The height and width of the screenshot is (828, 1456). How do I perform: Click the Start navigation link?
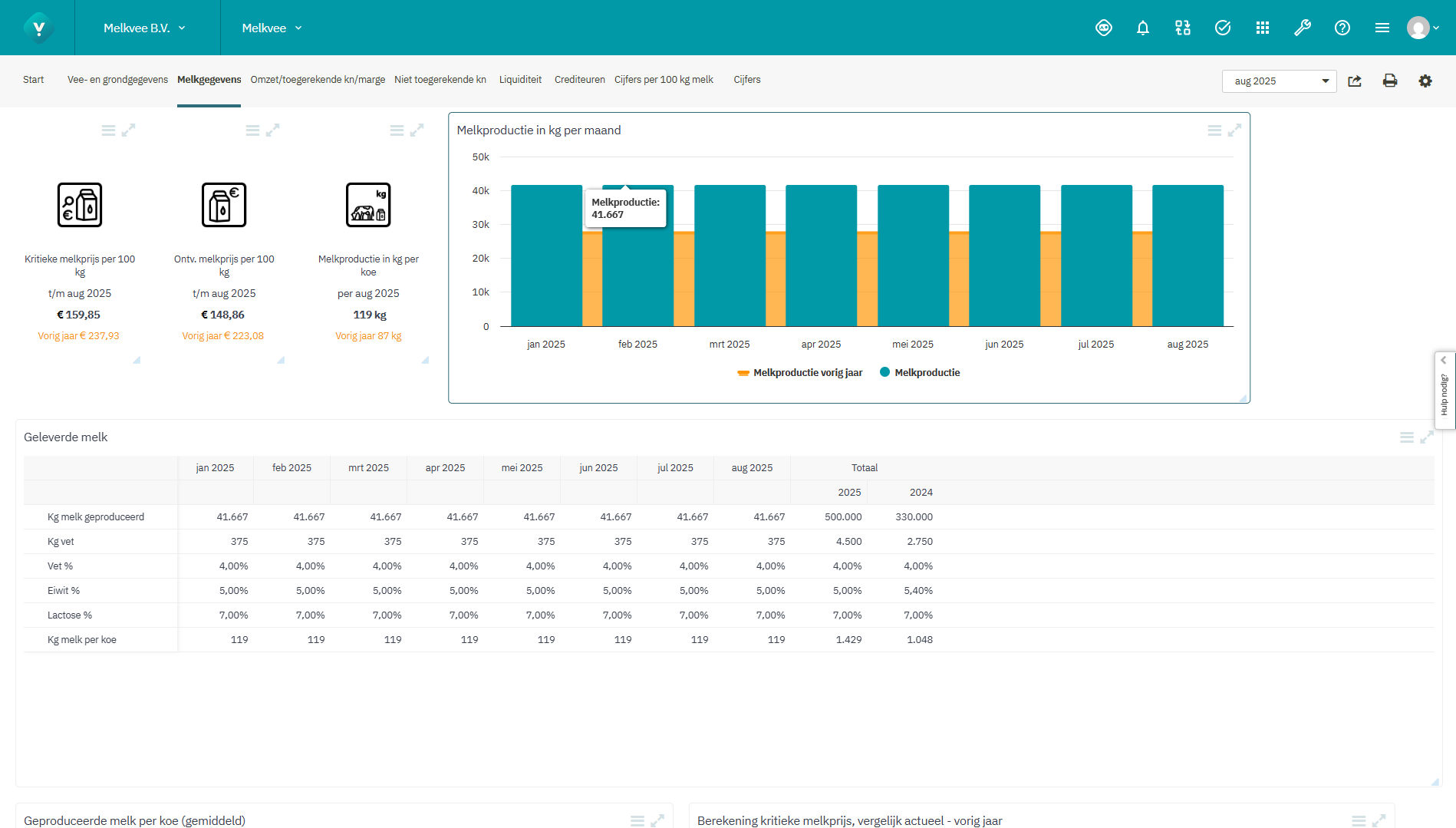33,79
